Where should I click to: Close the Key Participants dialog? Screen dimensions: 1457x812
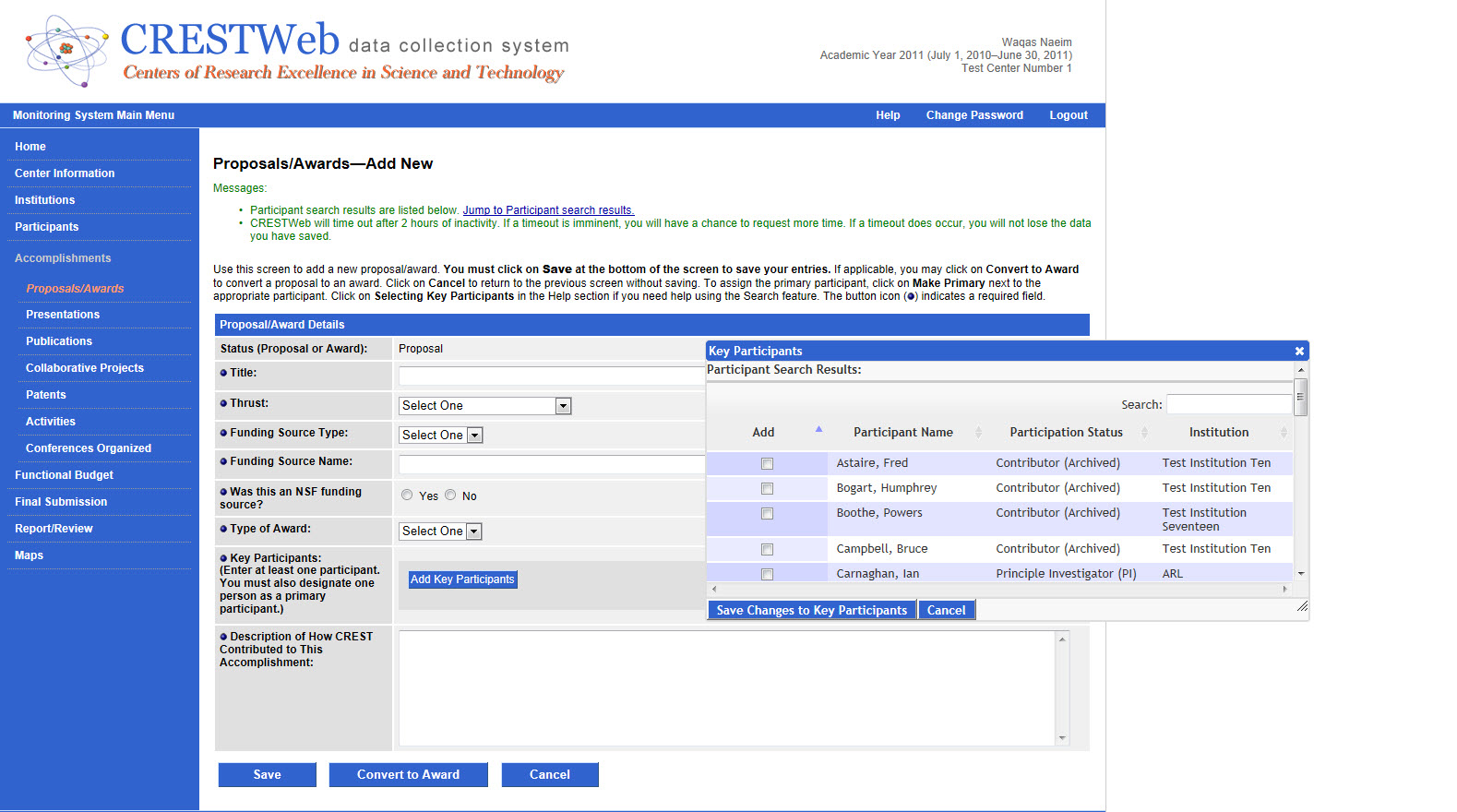[x=1299, y=352]
